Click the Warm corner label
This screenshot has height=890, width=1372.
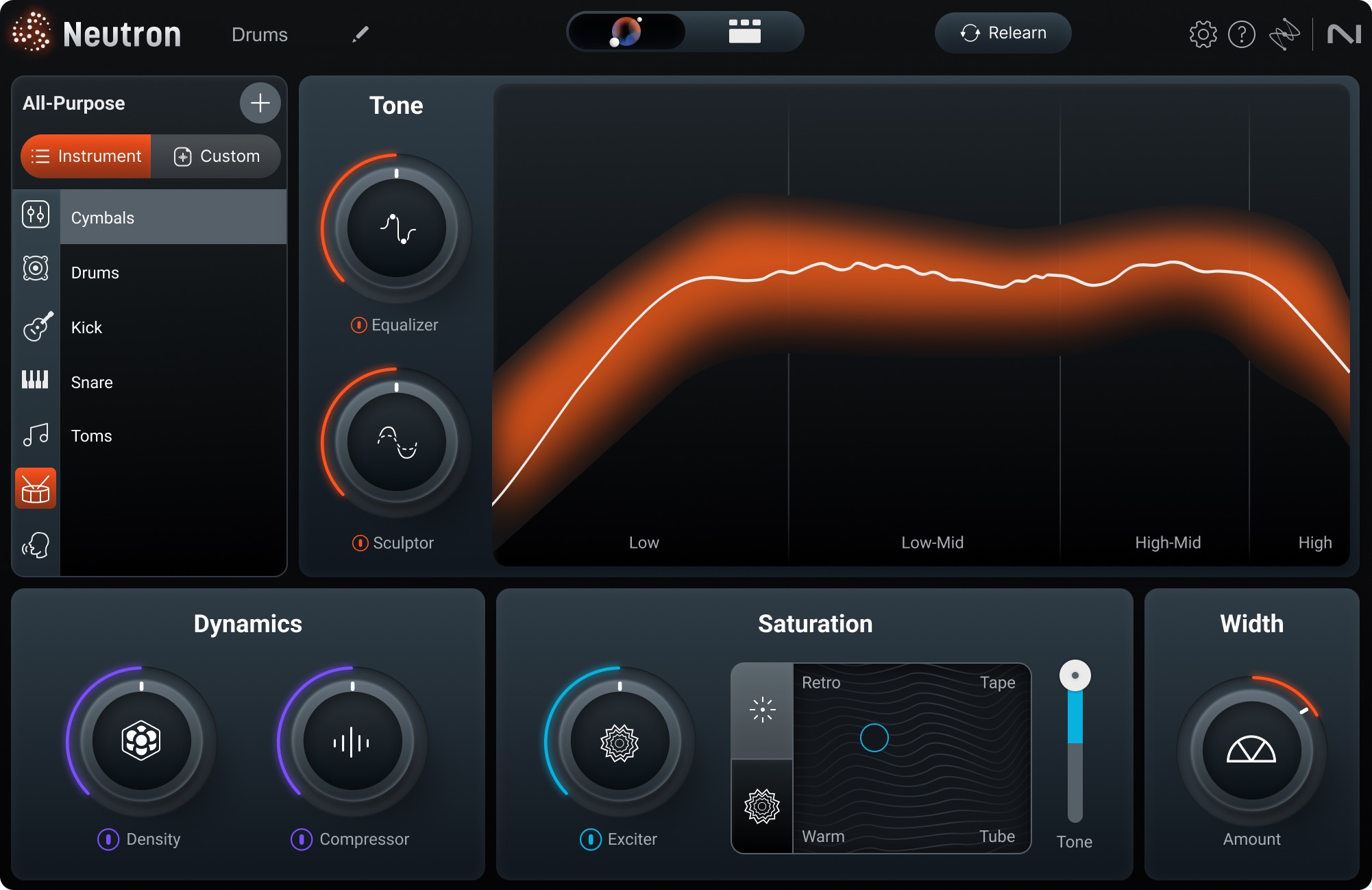point(823,837)
